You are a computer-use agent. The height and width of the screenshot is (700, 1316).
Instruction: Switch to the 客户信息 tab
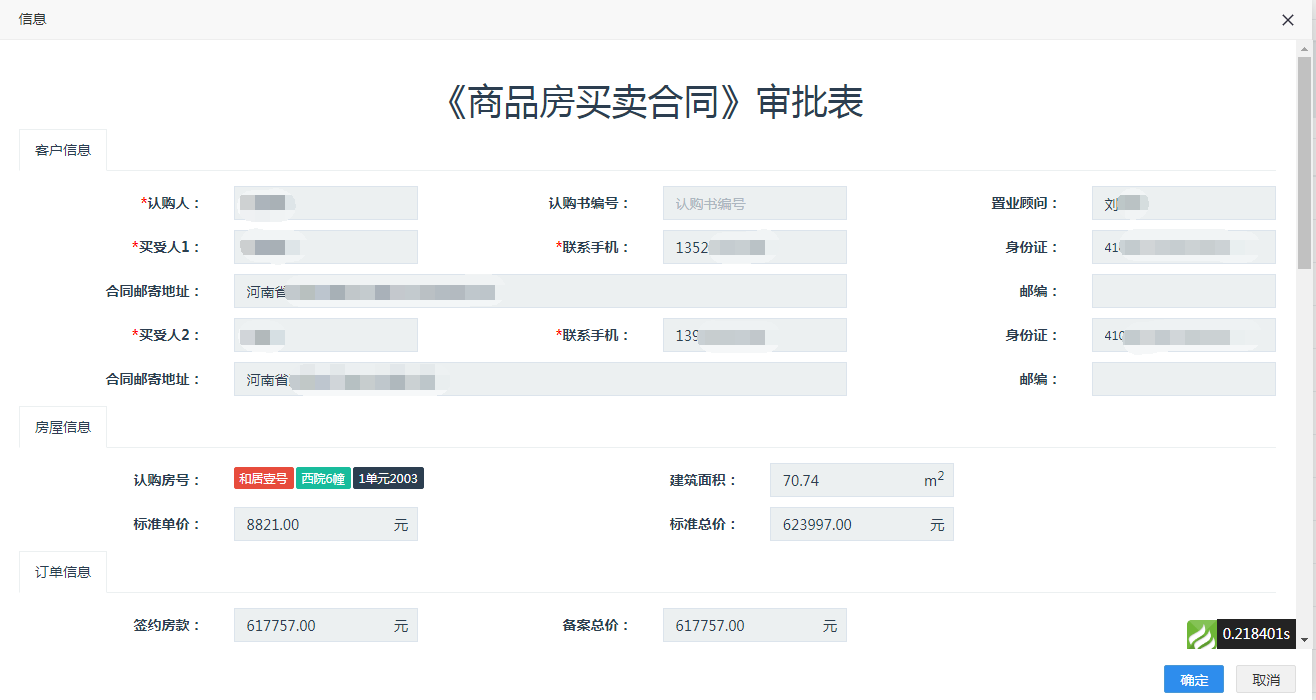point(63,150)
